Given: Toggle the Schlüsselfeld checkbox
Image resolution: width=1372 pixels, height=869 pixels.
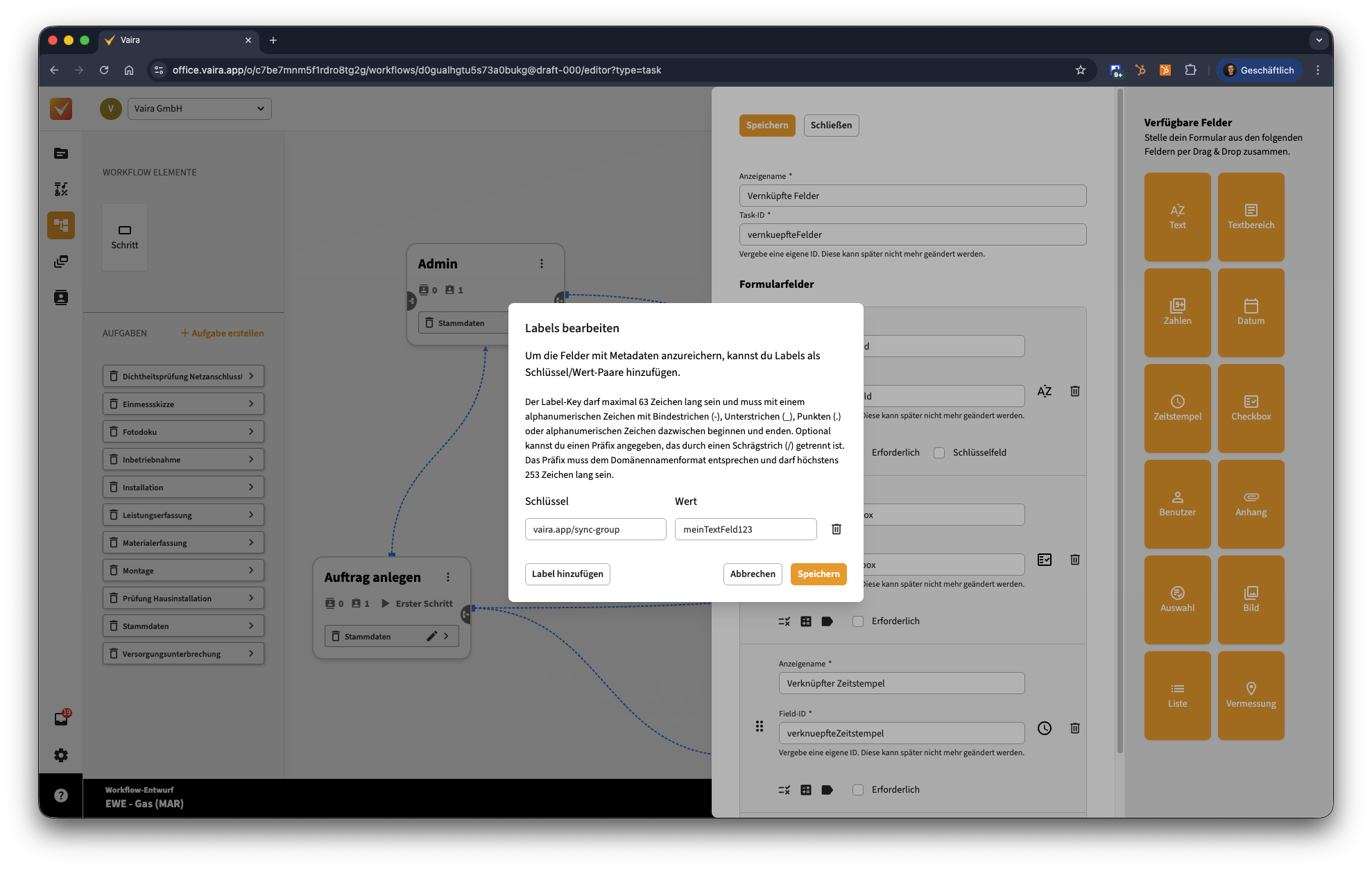Looking at the screenshot, I should point(939,453).
